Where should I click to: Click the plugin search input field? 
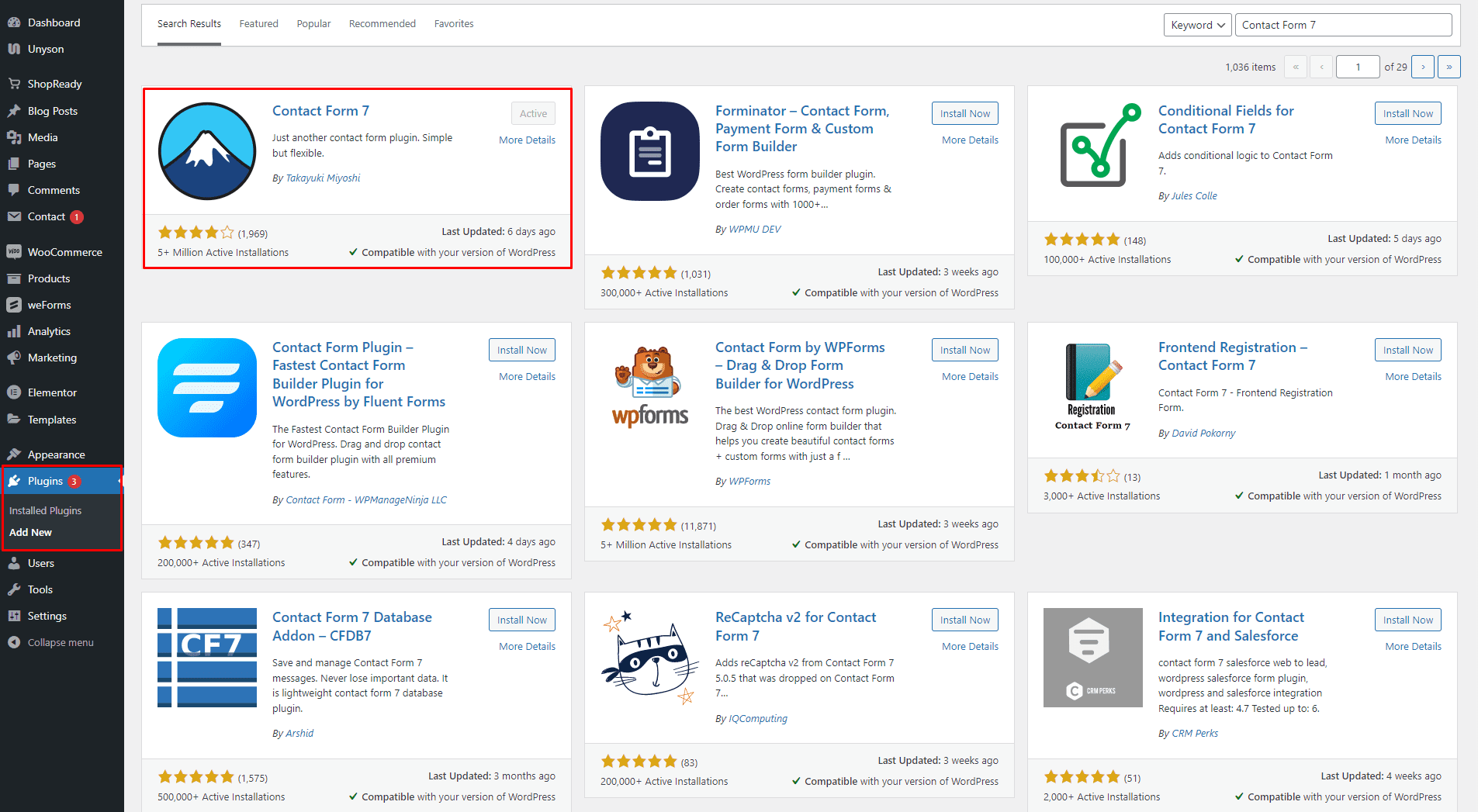coord(1343,25)
